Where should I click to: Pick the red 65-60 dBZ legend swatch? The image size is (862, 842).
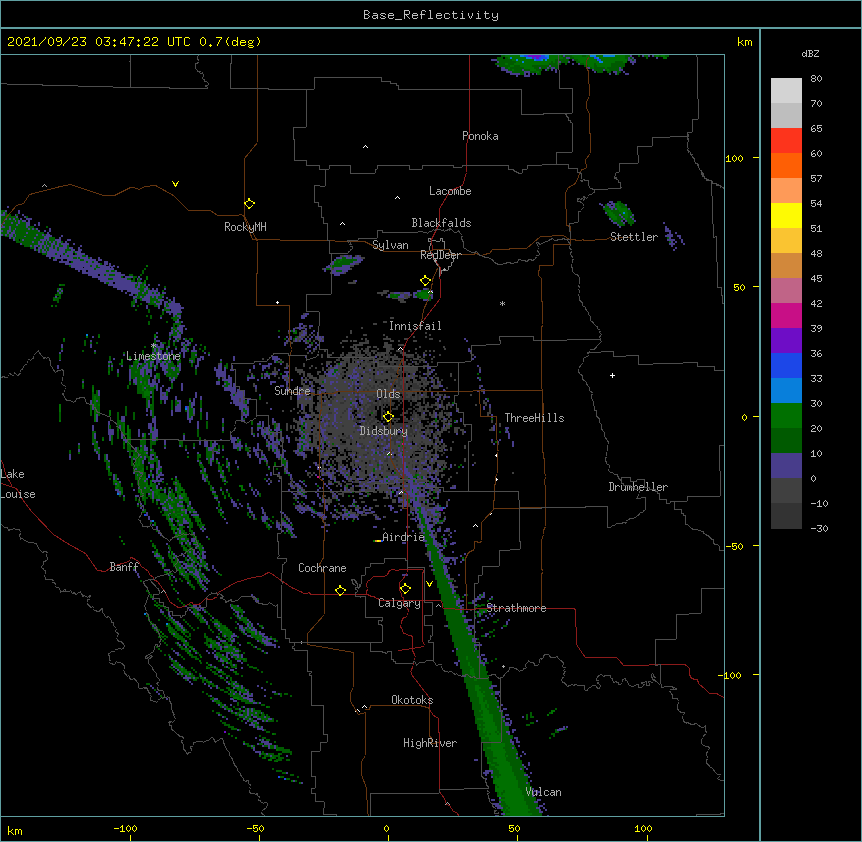[786, 140]
